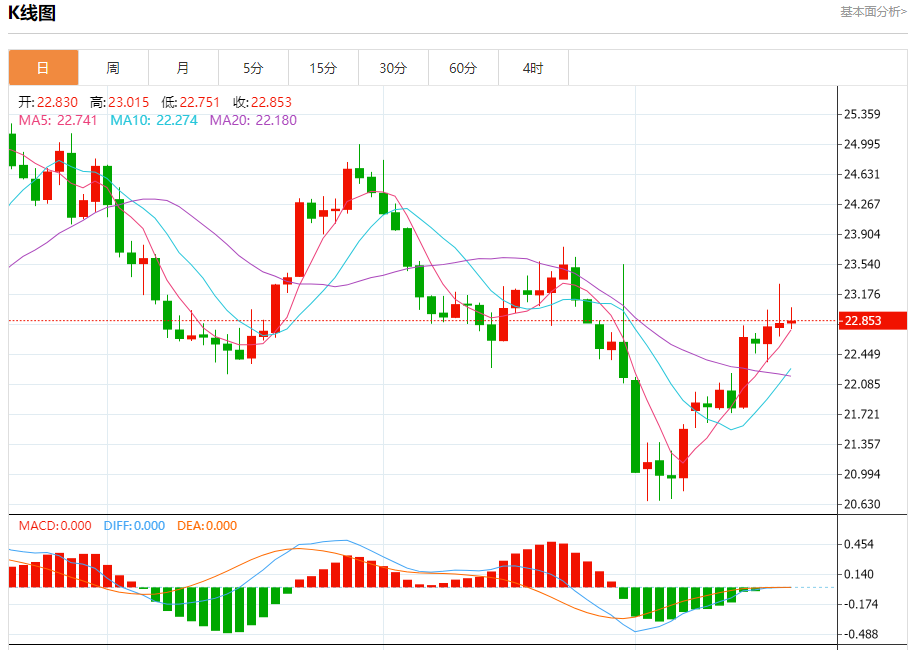Open the 基本面分析 link

(873, 12)
